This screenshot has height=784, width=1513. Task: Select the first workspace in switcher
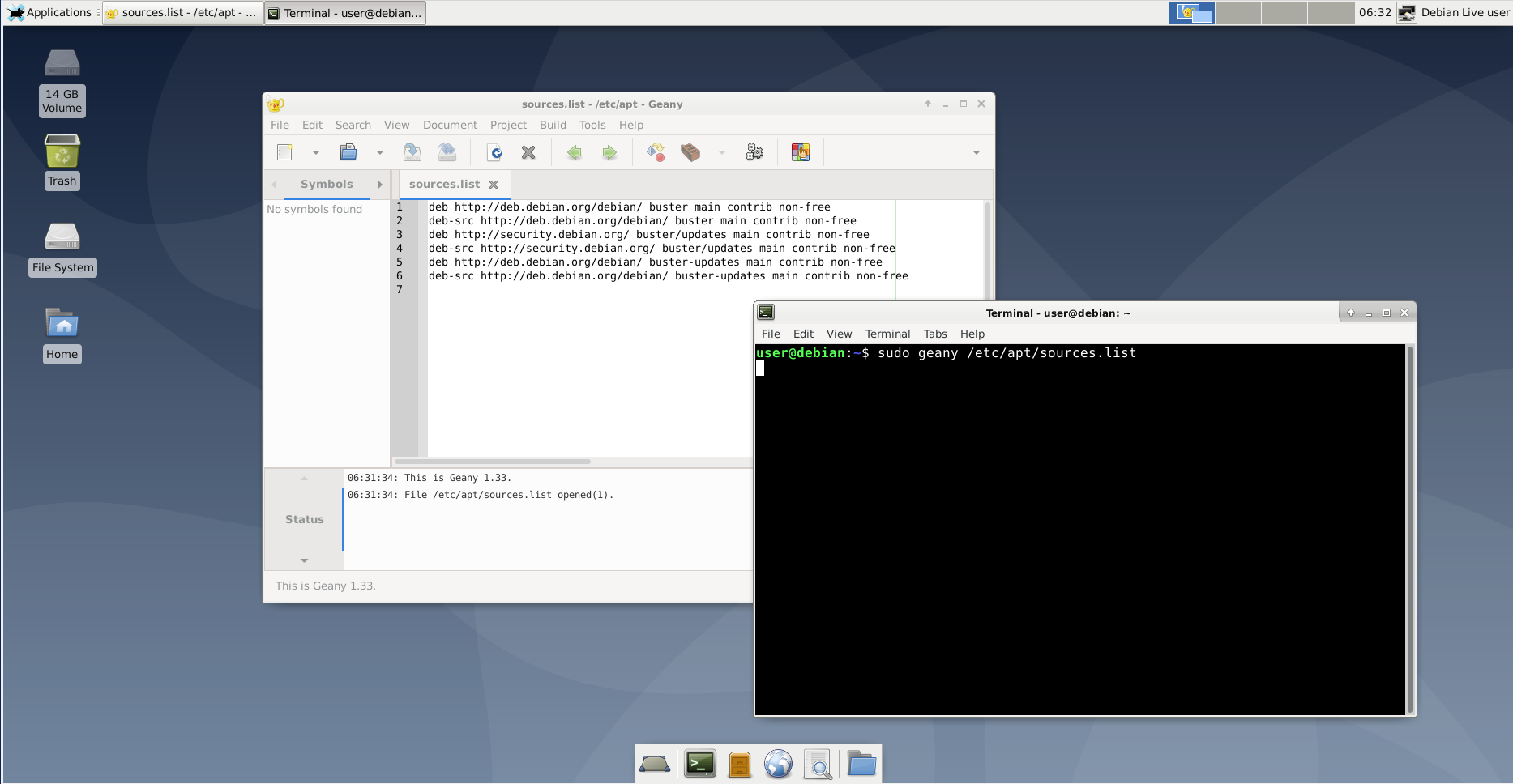1192,13
